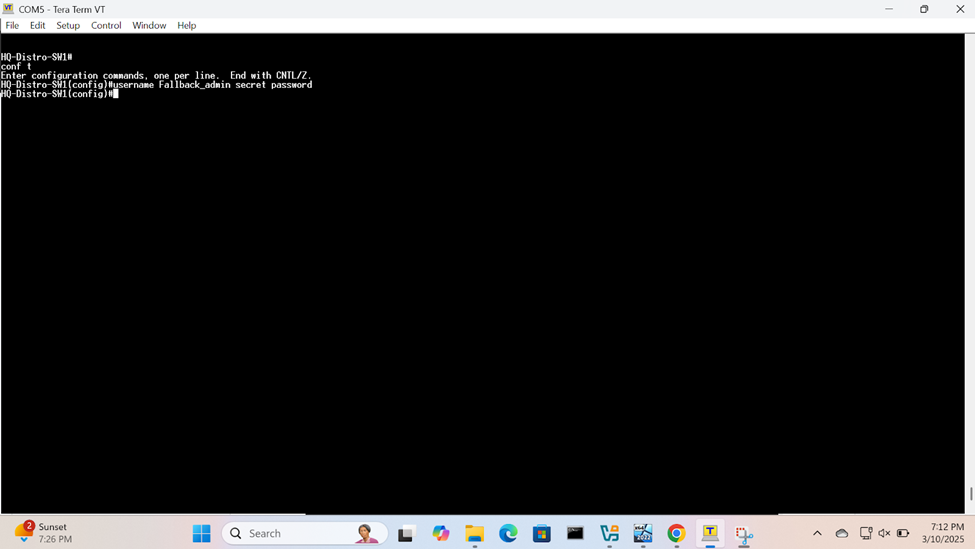The width and height of the screenshot is (975, 549).
Task: Click the terminal vertical scrollbar thumb
Action: tap(971, 494)
